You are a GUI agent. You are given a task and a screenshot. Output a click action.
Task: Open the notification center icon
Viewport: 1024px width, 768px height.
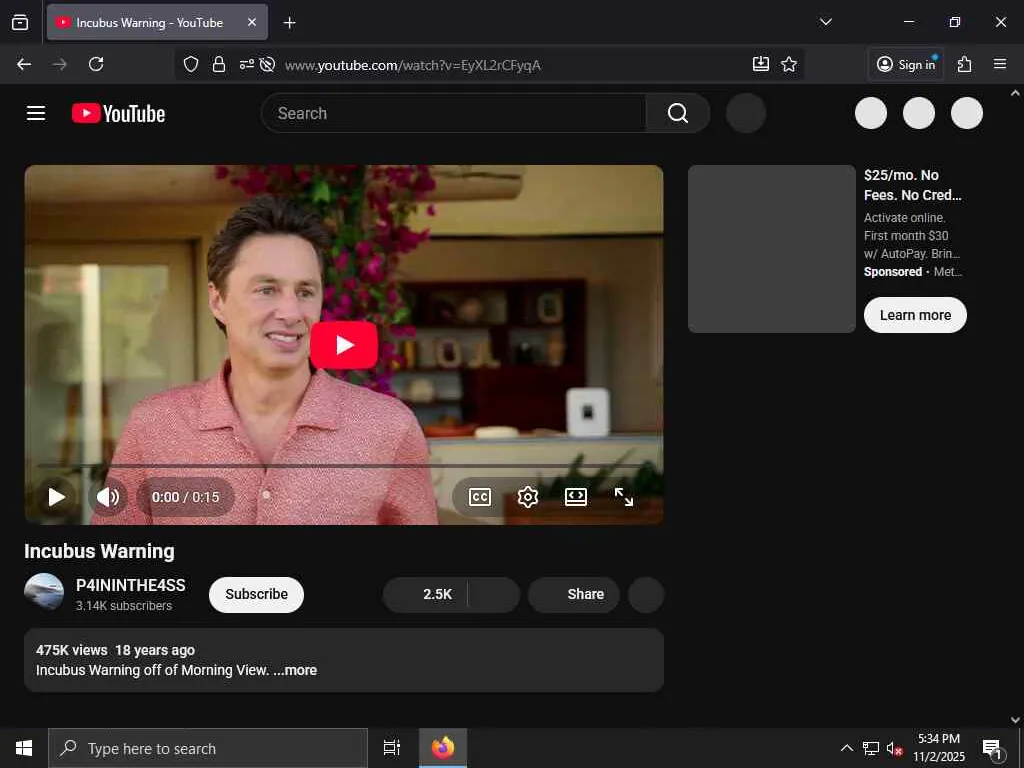coord(992,748)
